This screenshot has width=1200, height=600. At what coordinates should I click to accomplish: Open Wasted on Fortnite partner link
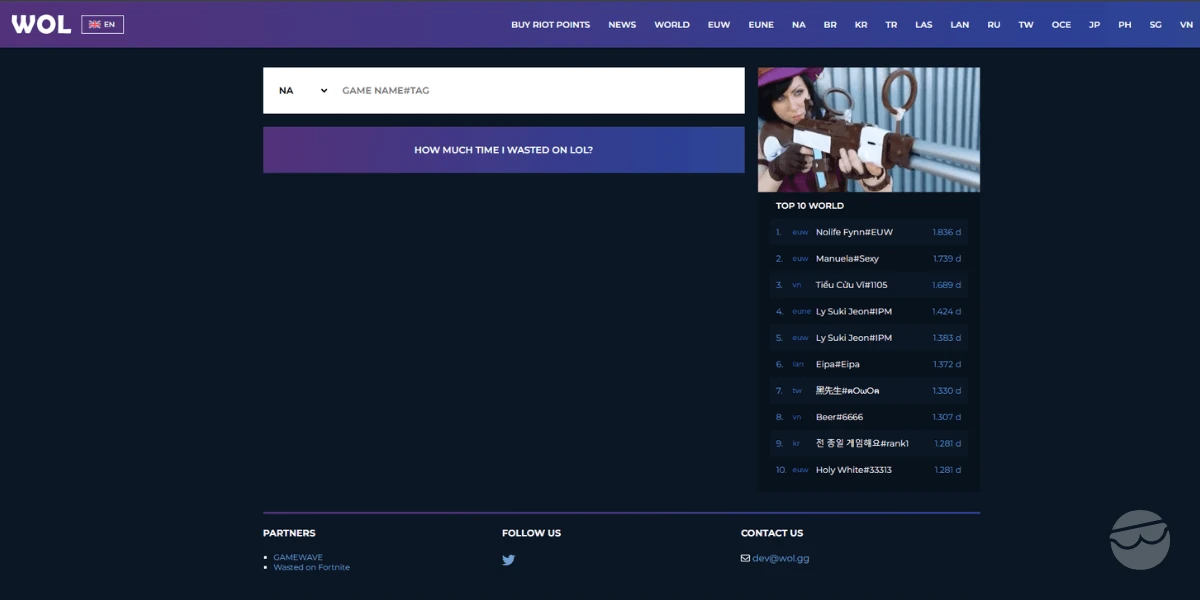click(312, 567)
